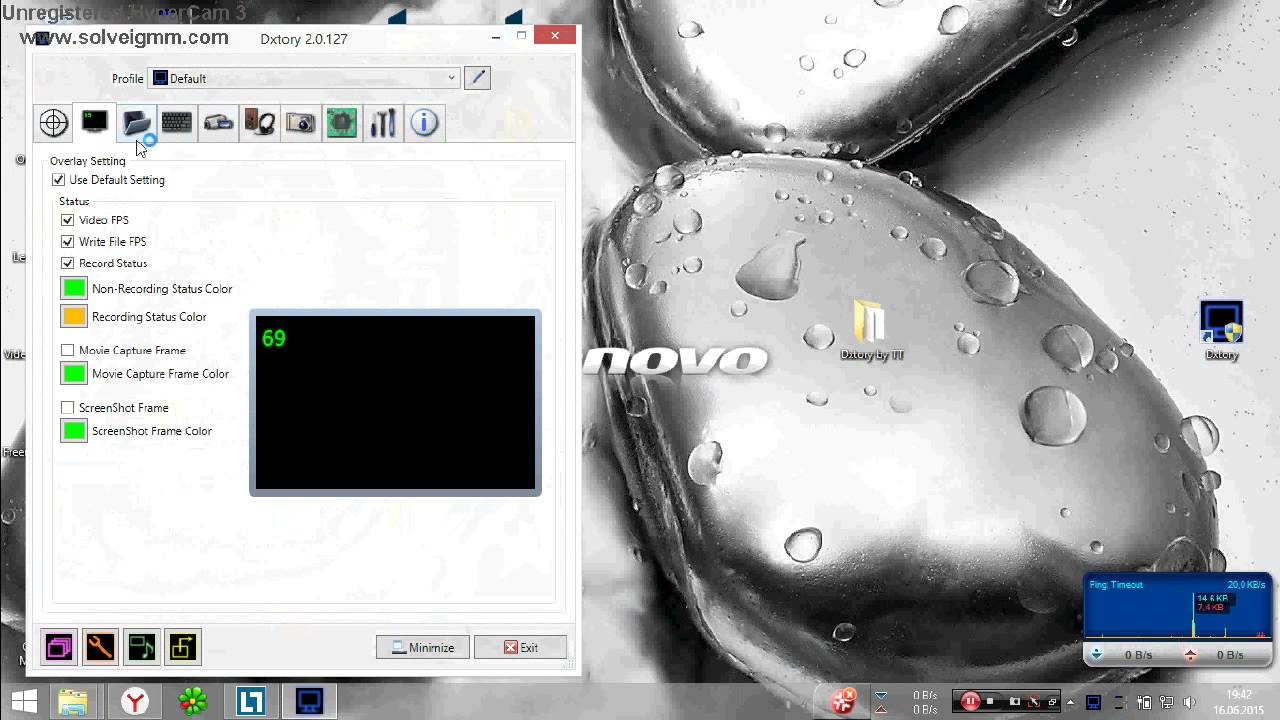Click the Minimize button in Dxtory
The height and width of the screenshot is (720, 1280).
point(423,647)
